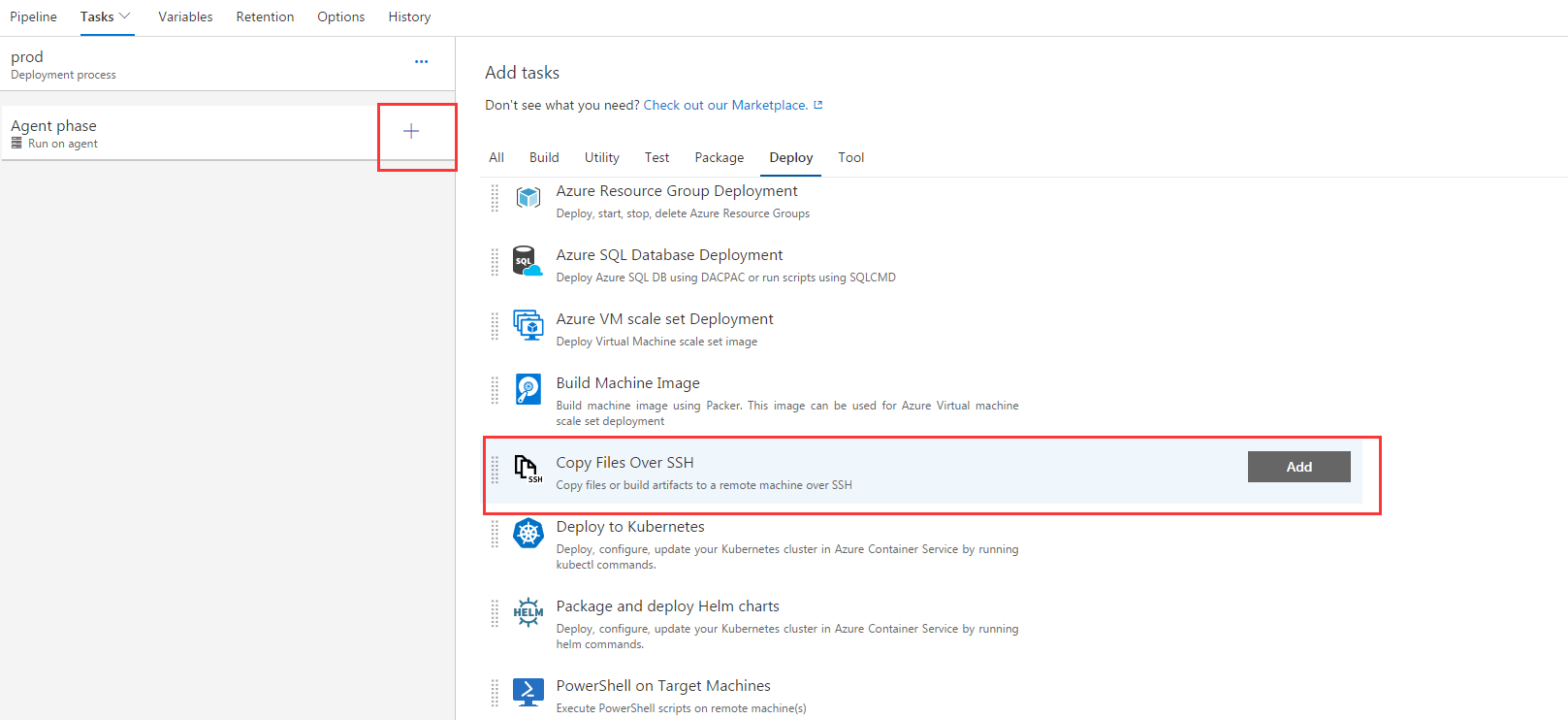
Task: Switch to the Build task category
Action: click(x=544, y=157)
